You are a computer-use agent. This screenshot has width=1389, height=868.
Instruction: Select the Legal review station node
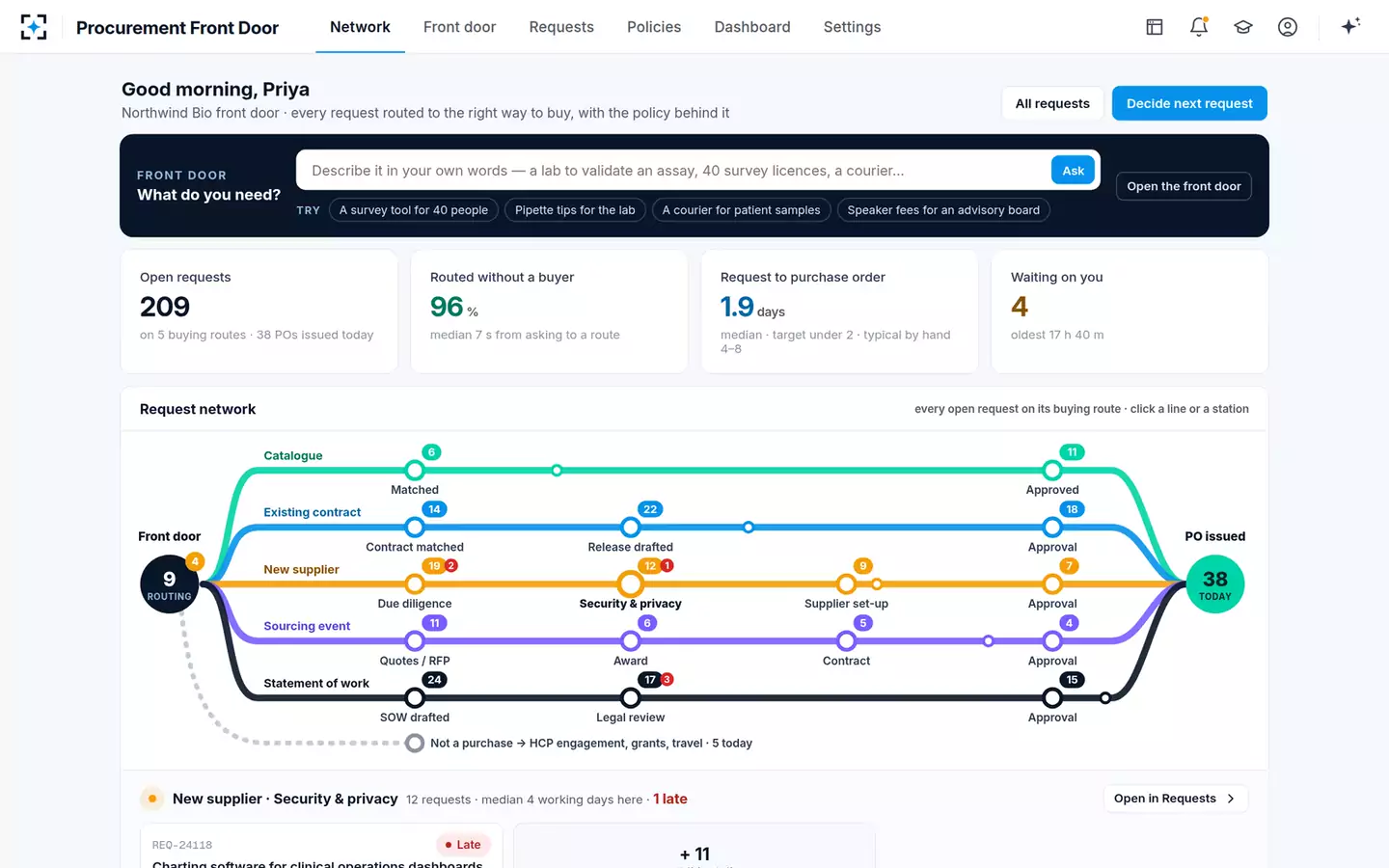[631, 697]
